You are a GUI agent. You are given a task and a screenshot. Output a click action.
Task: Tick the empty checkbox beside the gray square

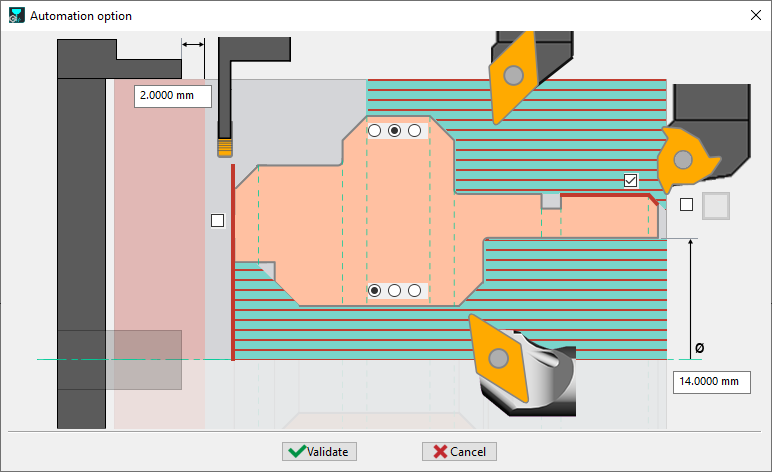click(686, 205)
